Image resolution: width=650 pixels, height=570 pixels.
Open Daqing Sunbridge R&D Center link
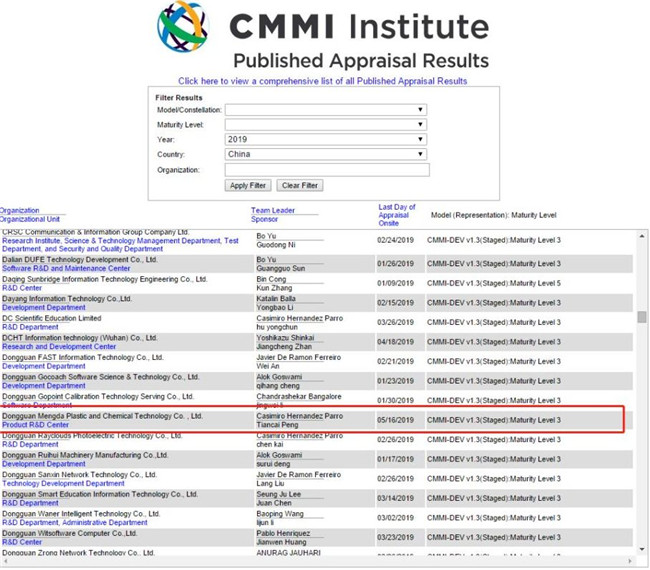[22, 288]
